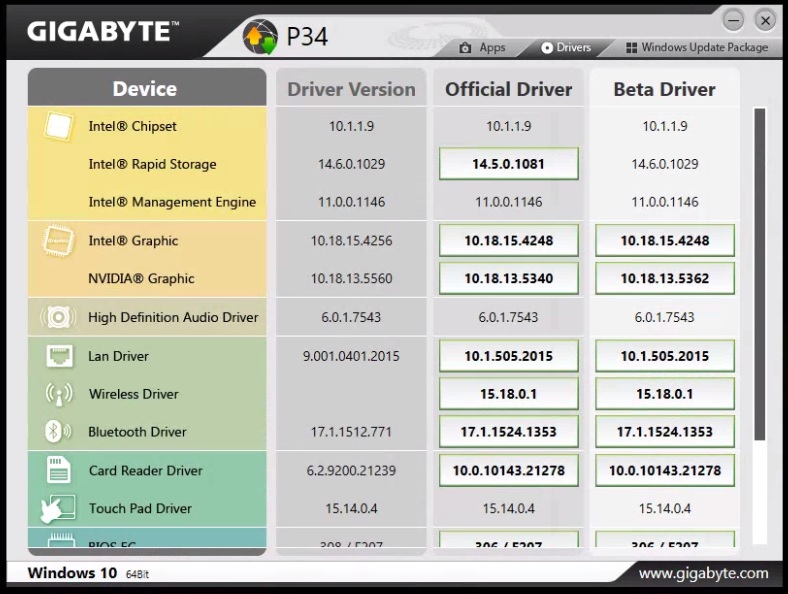This screenshot has width=788, height=594.
Task: Click the Intel Chipset device icon
Action: pyautogui.click(x=58, y=126)
